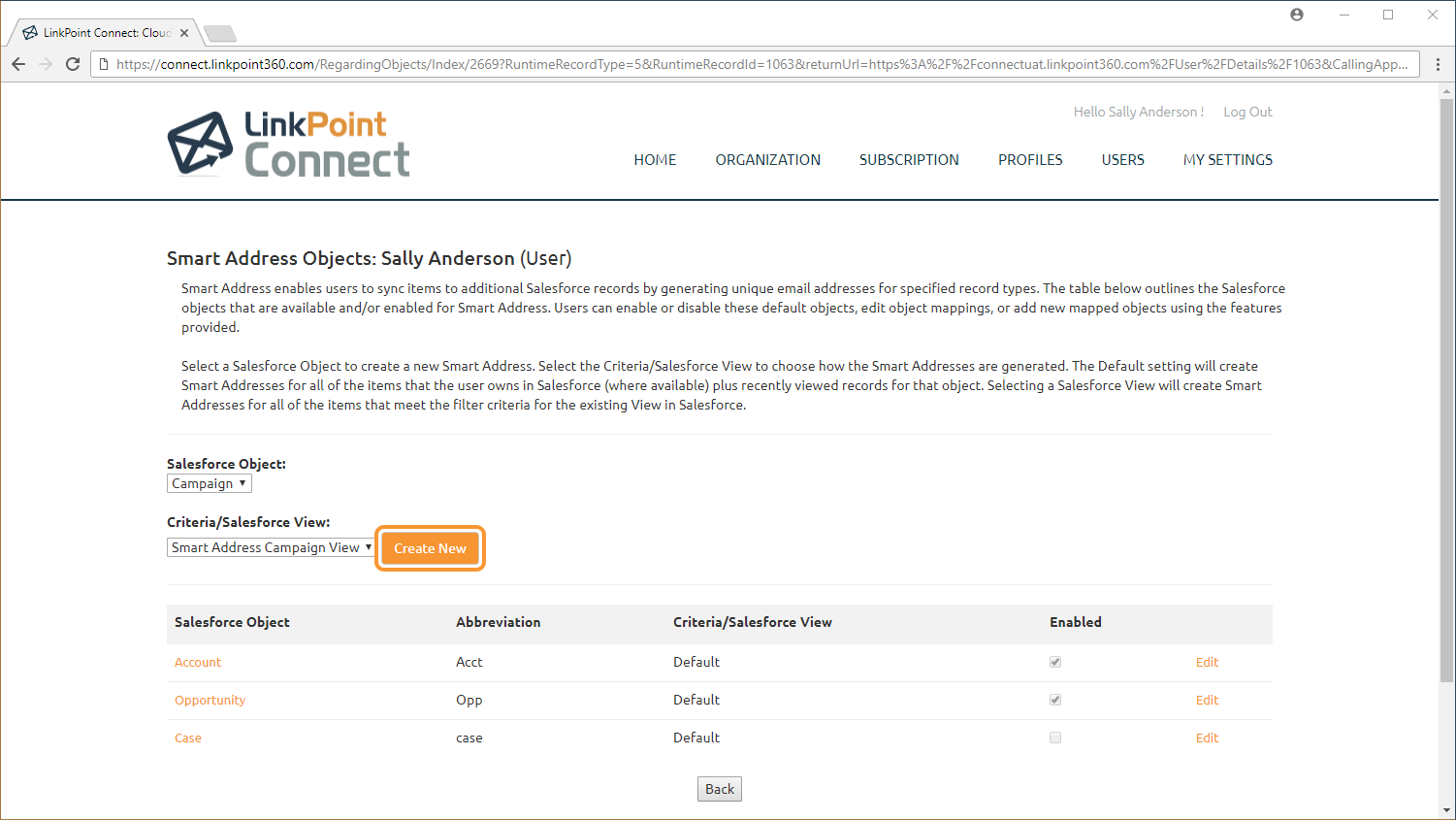Click the Default view cell in Case row
Viewport: 1456px width, 820px height.
click(x=696, y=738)
